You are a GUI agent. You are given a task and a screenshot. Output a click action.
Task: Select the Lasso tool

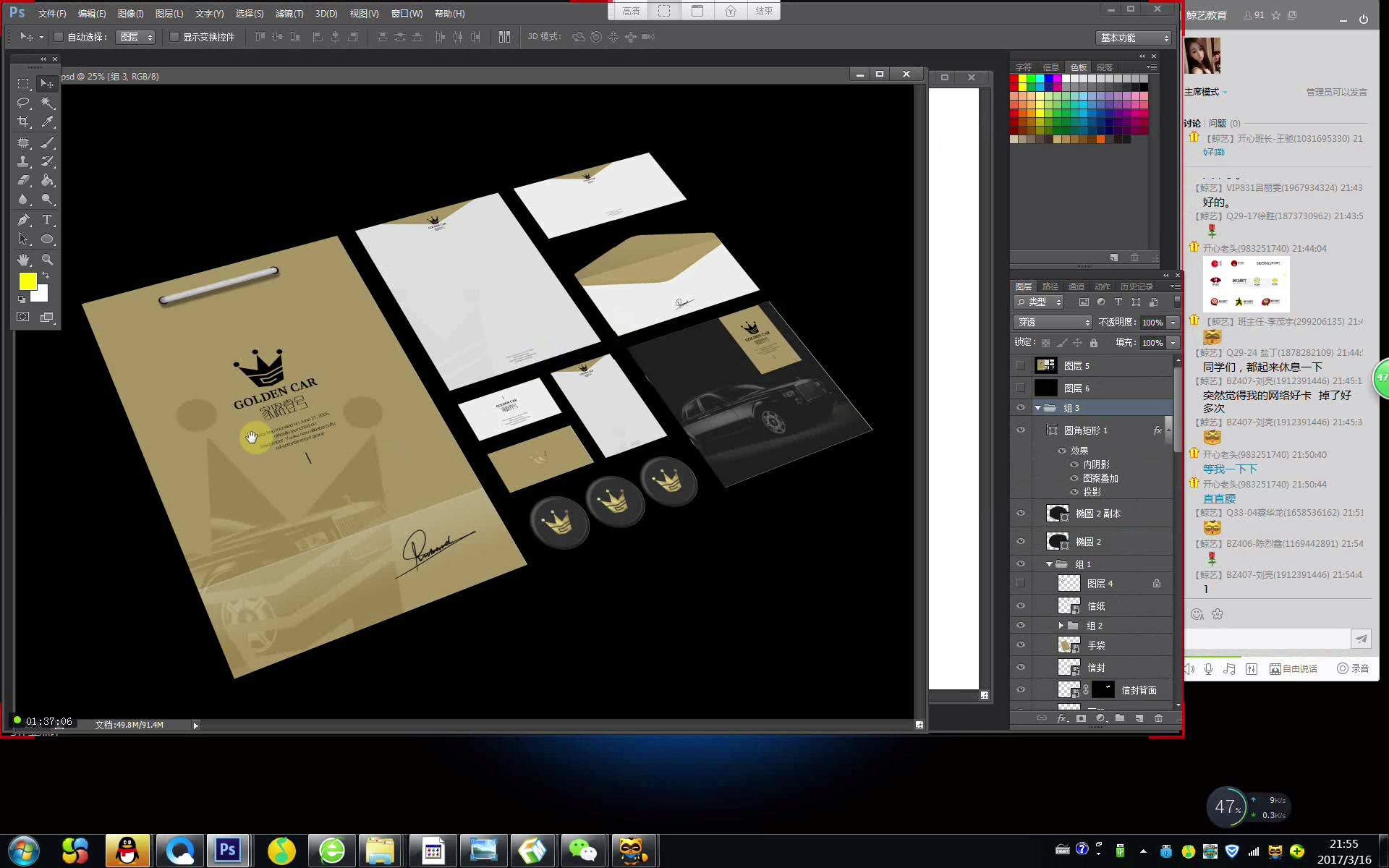23,103
